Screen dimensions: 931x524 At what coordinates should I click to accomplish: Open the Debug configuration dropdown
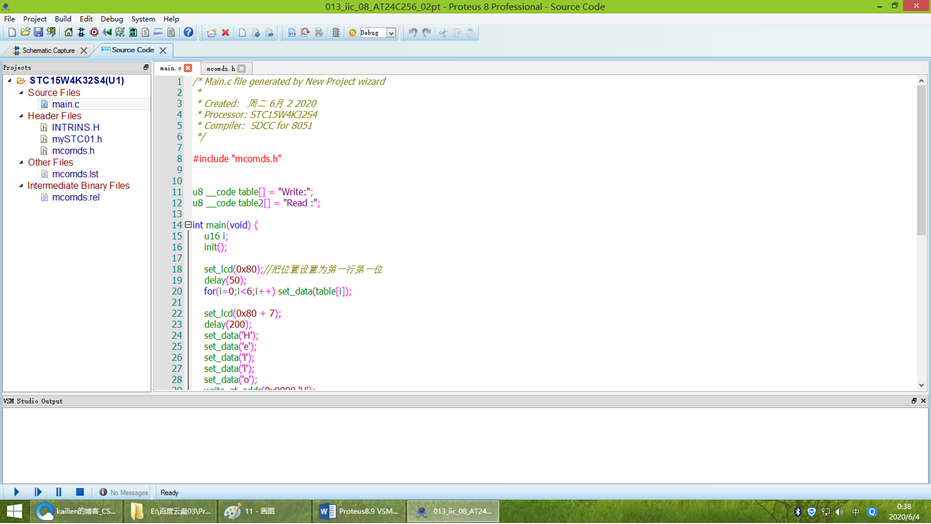pyautogui.click(x=391, y=33)
